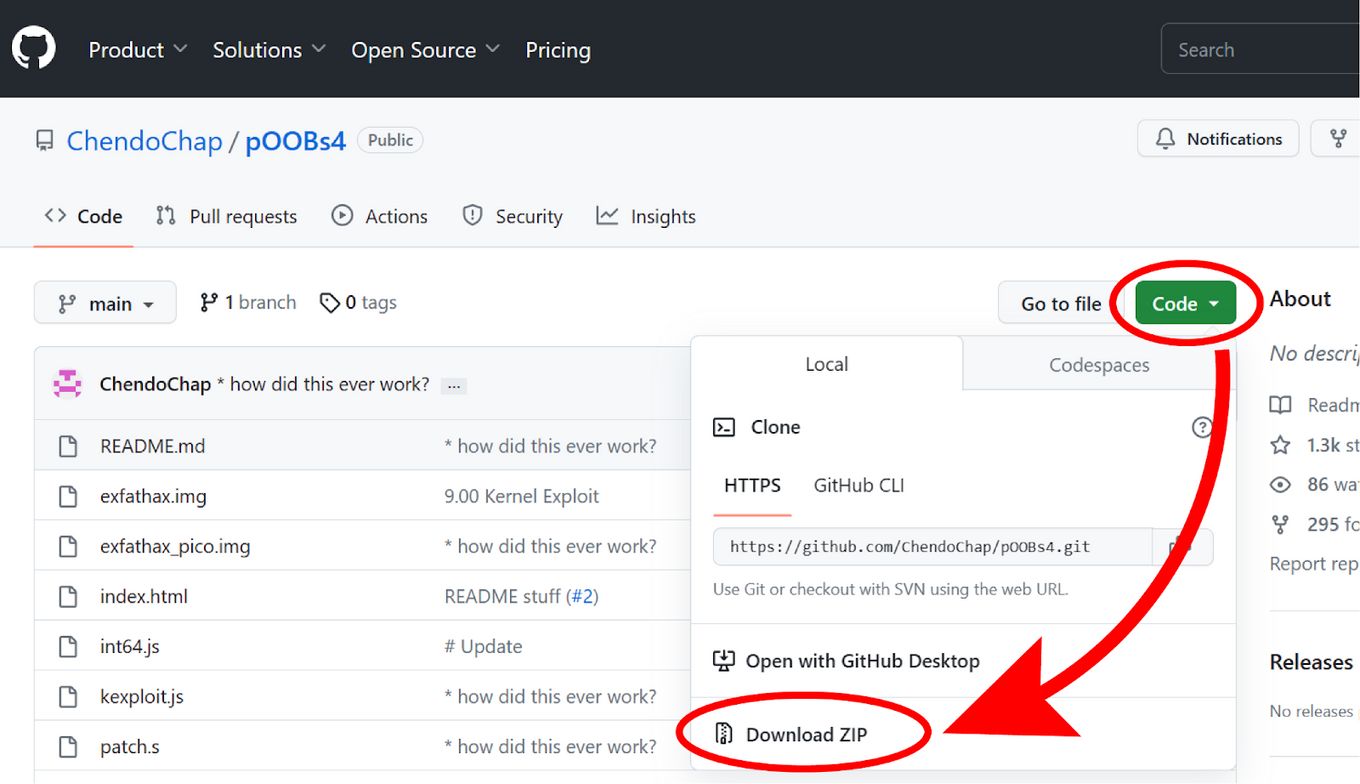Click the file icon next to index.html
The height and width of the screenshot is (784, 1360).
coord(67,596)
